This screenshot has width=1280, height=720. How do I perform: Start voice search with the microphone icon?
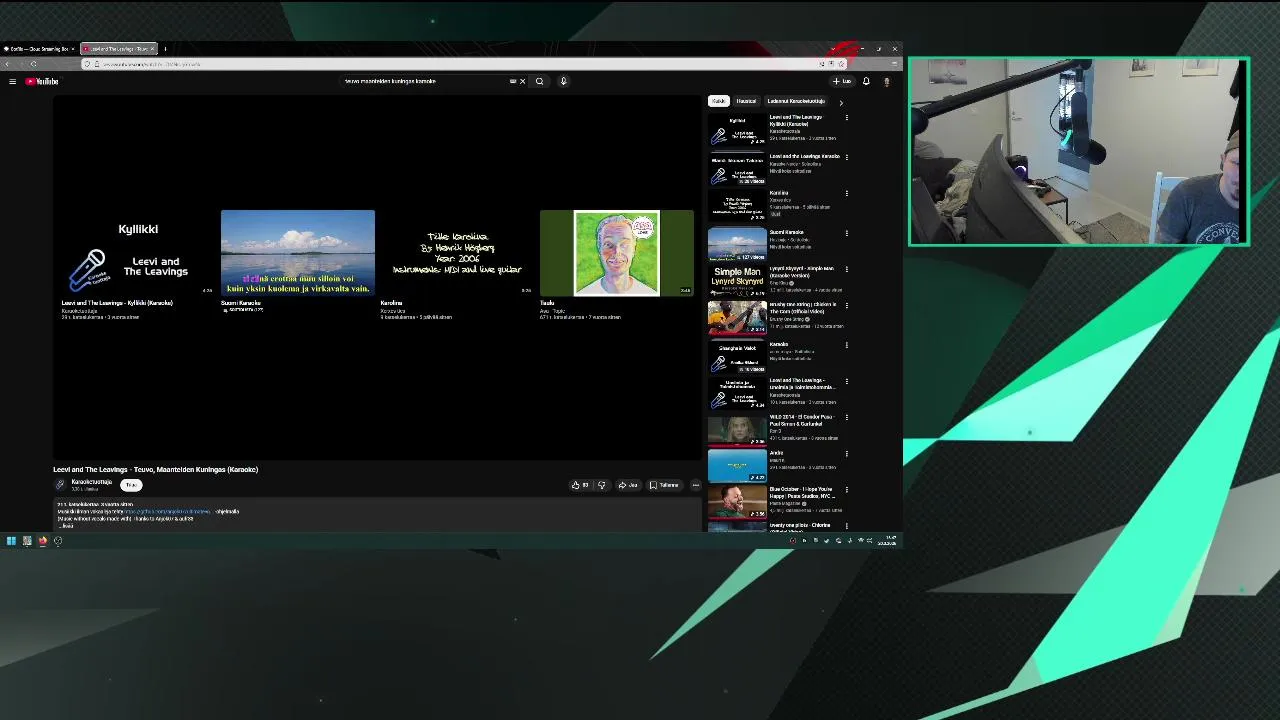pyautogui.click(x=563, y=81)
